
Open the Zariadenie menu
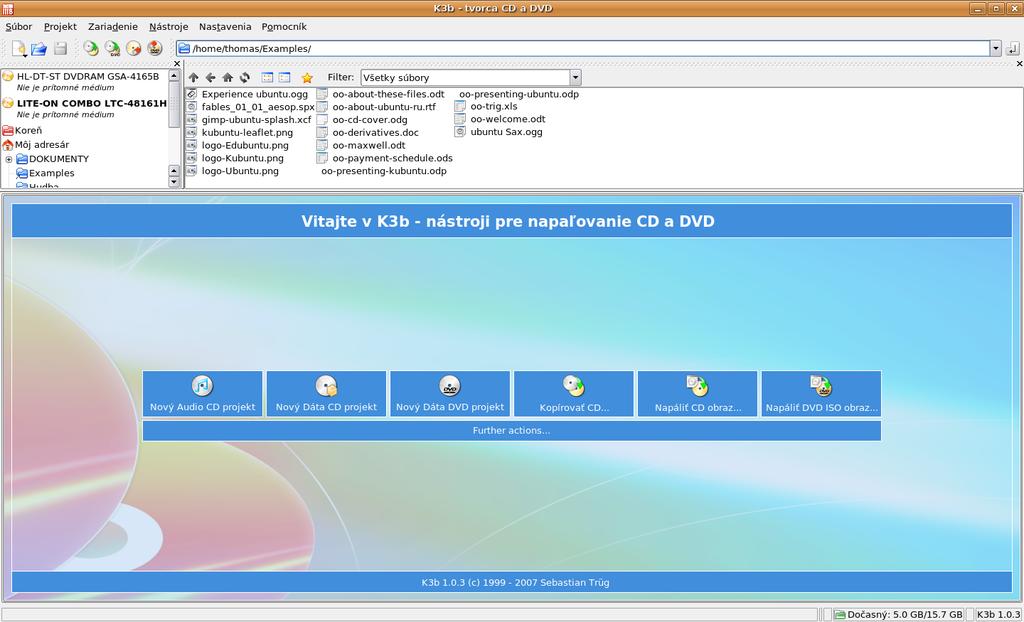point(113,27)
